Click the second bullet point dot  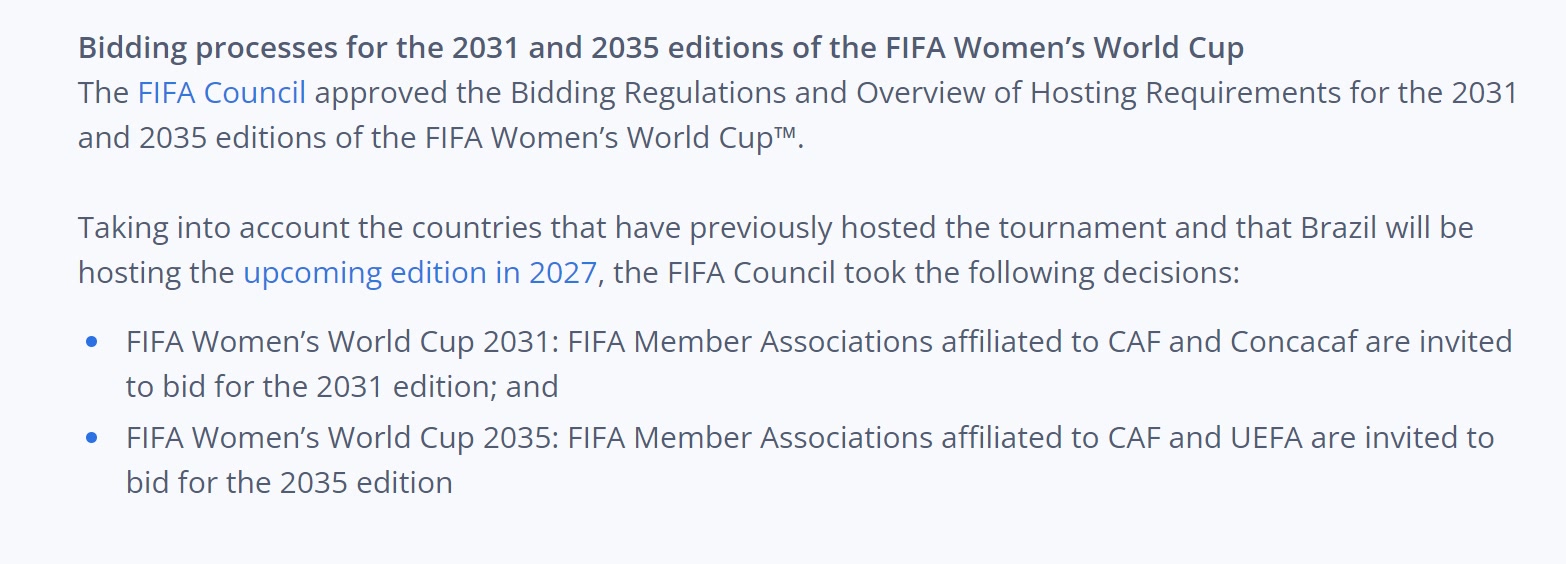pyautogui.click(x=92, y=438)
